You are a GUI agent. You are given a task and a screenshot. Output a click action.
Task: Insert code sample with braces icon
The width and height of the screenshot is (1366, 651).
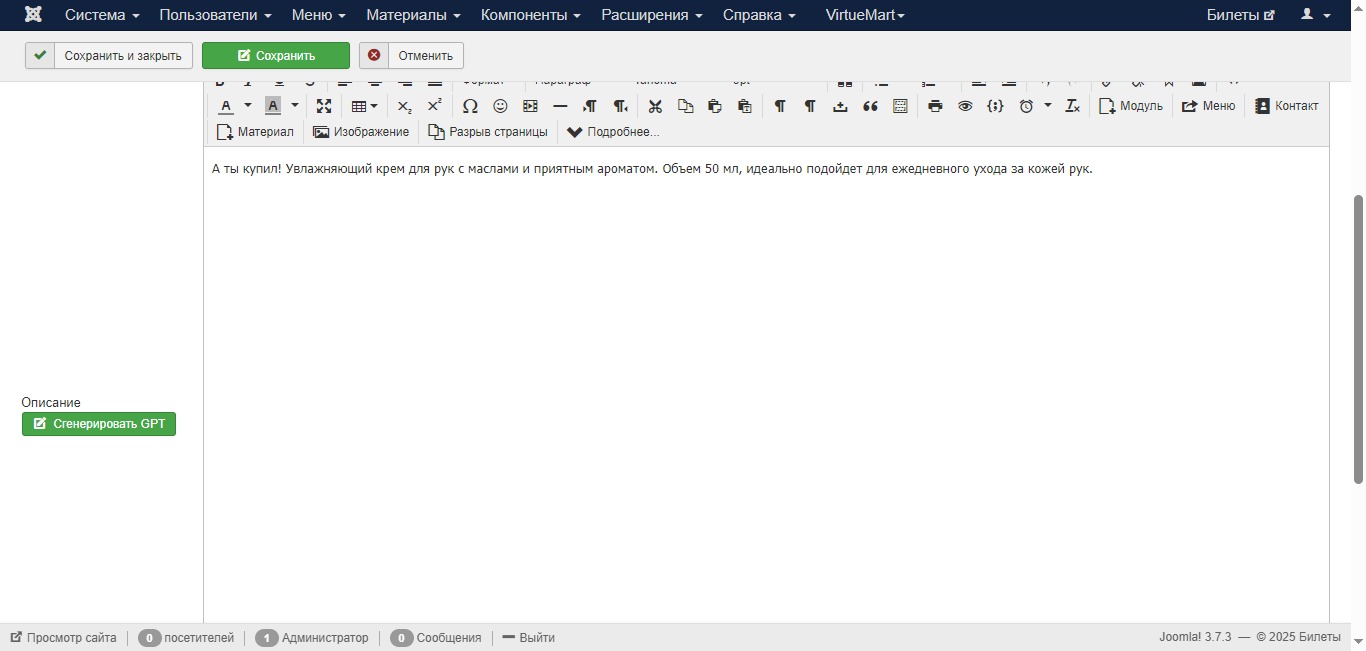pos(995,106)
